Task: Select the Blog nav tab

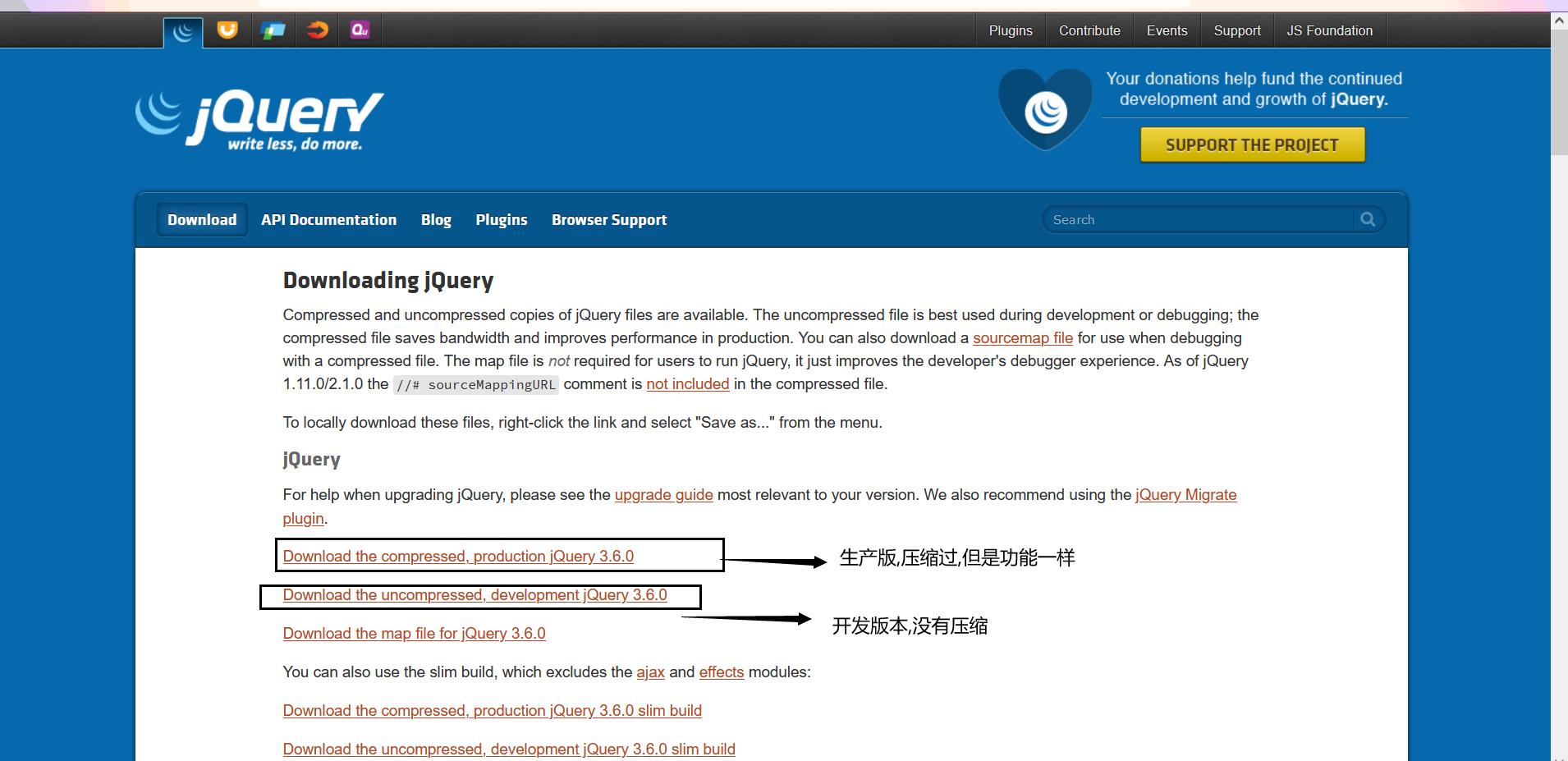Action: [x=436, y=220]
